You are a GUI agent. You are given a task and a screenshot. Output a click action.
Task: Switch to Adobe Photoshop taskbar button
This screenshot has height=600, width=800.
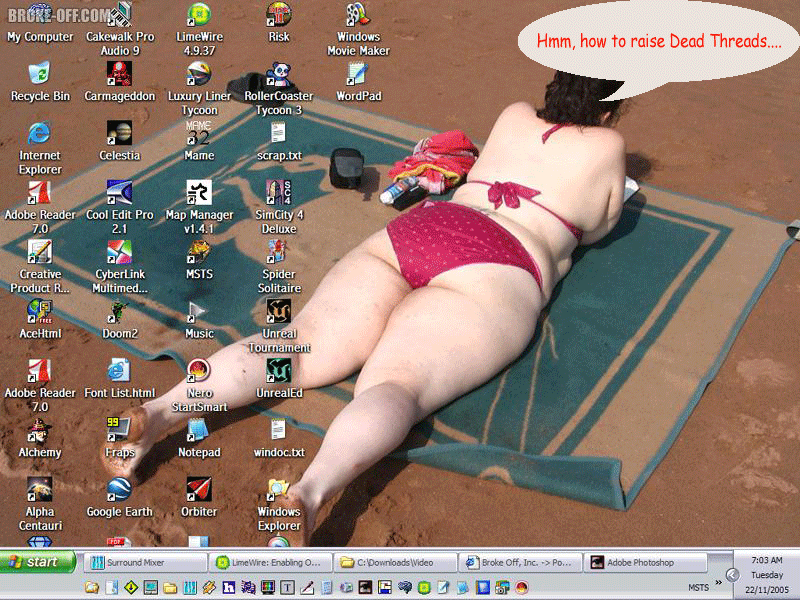point(645,563)
